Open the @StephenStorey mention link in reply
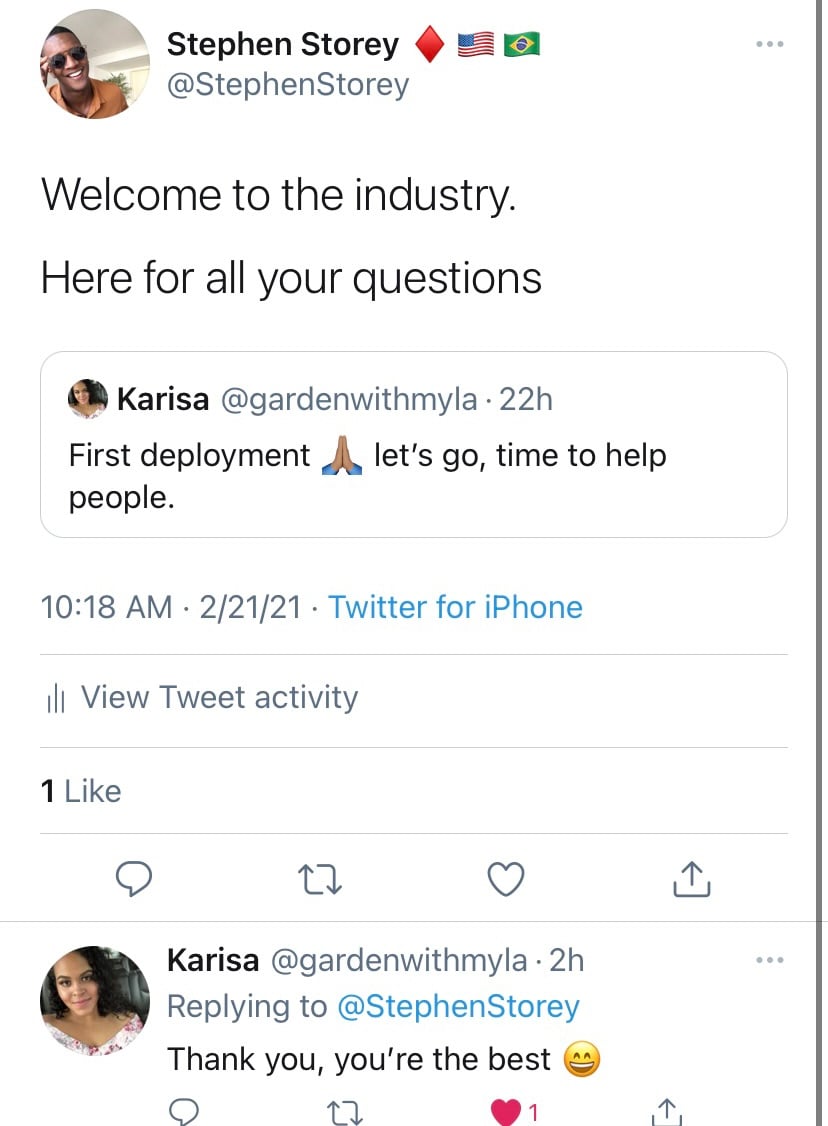 (x=459, y=1006)
